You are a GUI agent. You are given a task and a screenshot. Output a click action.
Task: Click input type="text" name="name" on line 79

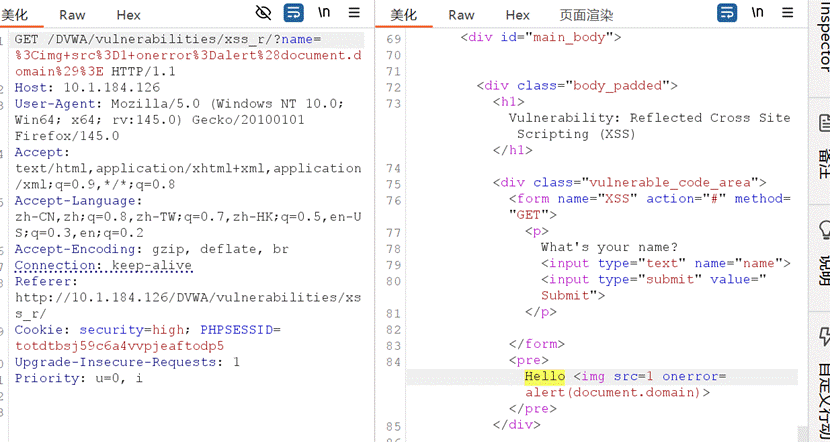tap(665, 263)
